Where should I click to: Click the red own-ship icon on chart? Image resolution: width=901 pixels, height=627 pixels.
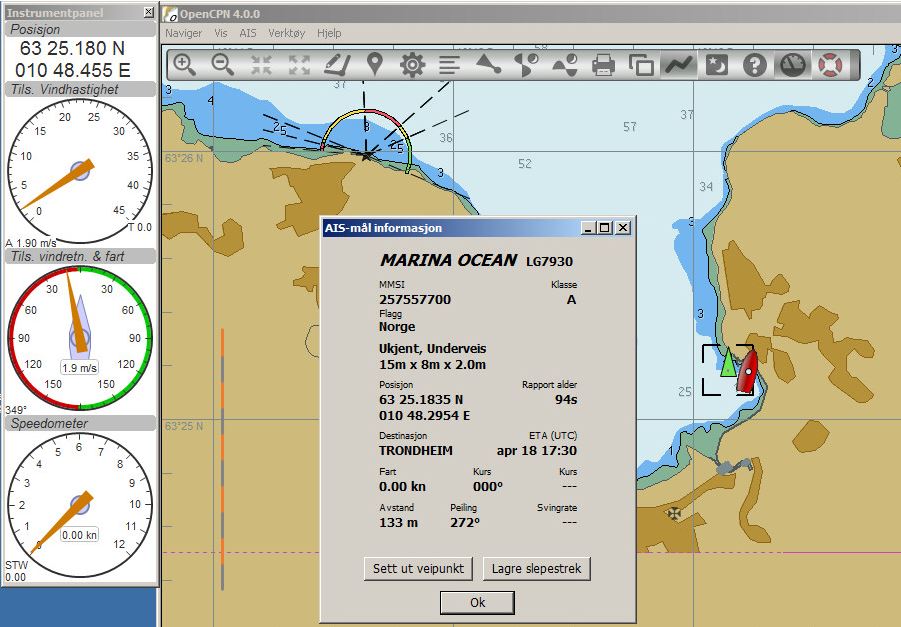pyautogui.click(x=747, y=371)
